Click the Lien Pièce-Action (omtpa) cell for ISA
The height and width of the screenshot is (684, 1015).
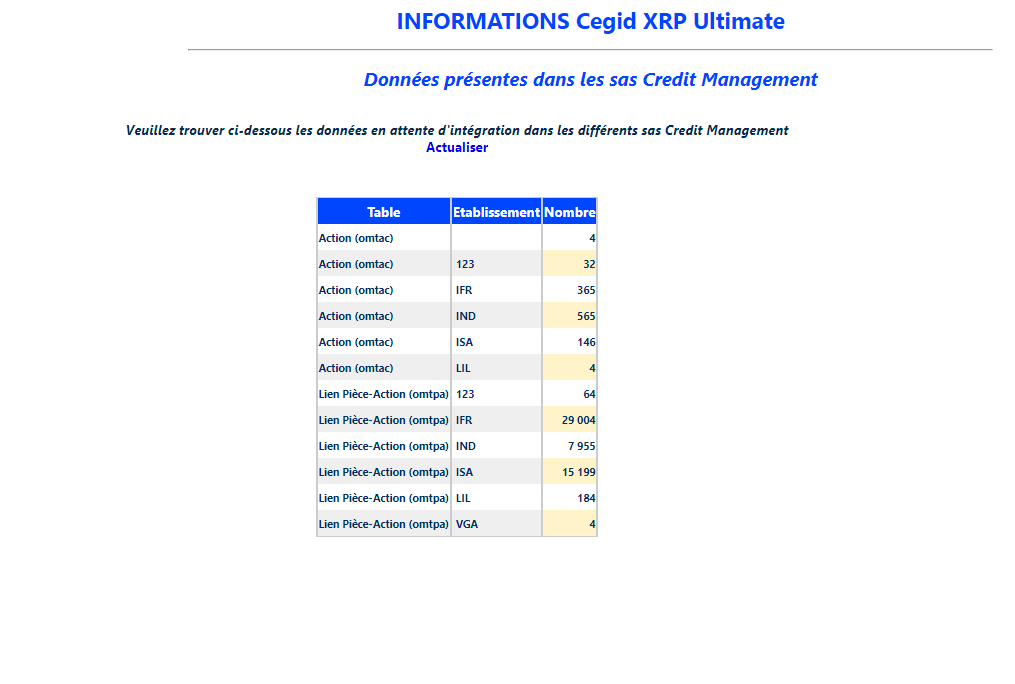[384, 472]
